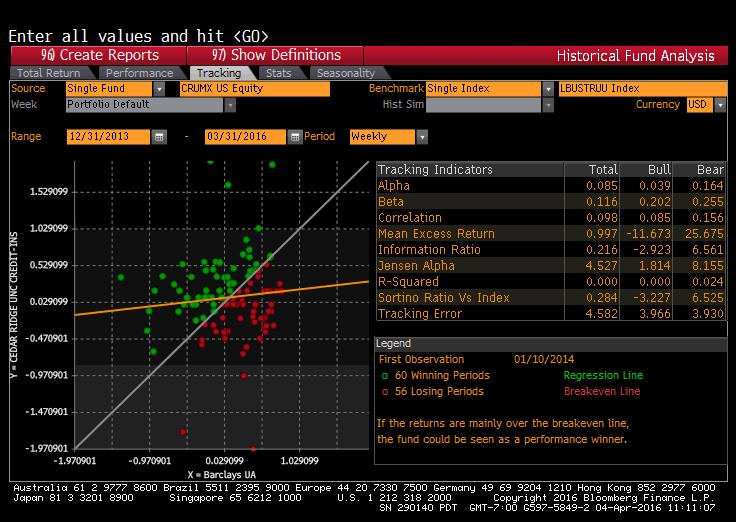Click the LBUSTRUU Index field
This screenshot has width=736, height=522.
(643, 89)
